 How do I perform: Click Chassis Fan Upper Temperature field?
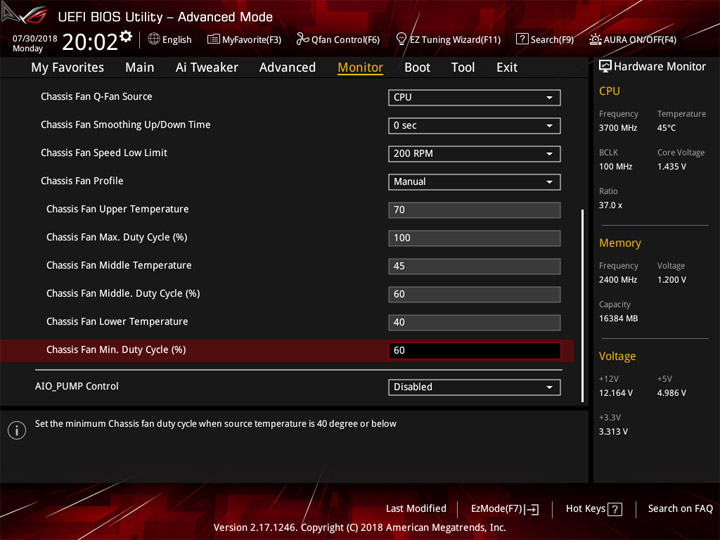click(x=474, y=210)
